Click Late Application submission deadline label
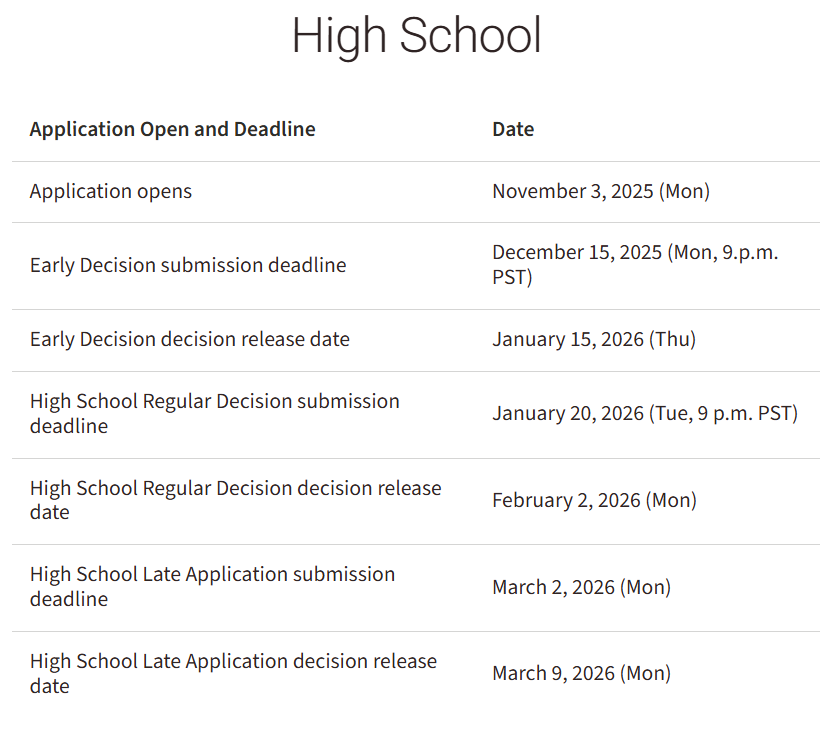 click(x=212, y=574)
